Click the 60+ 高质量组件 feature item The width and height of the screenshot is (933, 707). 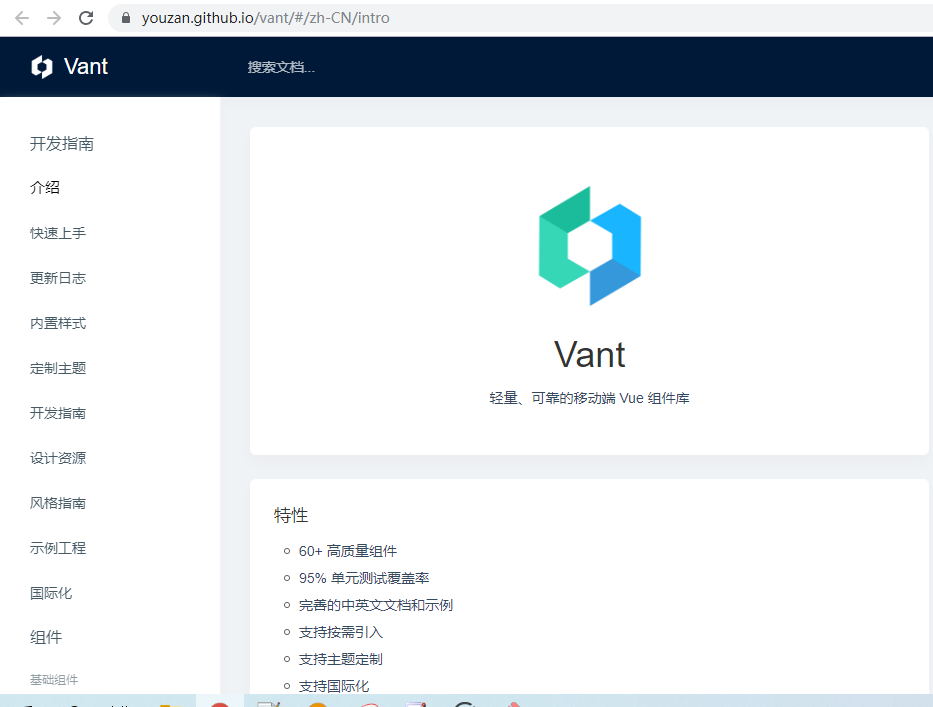pyautogui.click(x=348, y=550)
